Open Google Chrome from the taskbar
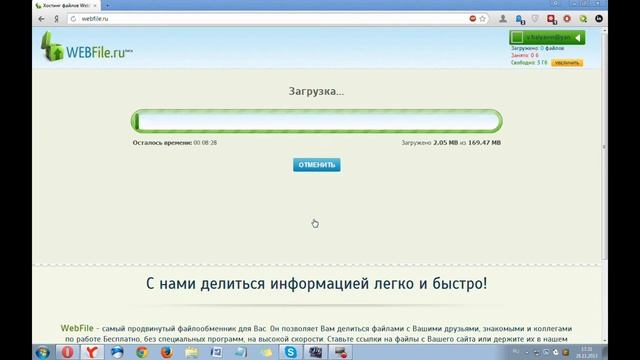Screen dimensions: 640x360 click(142, 352)
